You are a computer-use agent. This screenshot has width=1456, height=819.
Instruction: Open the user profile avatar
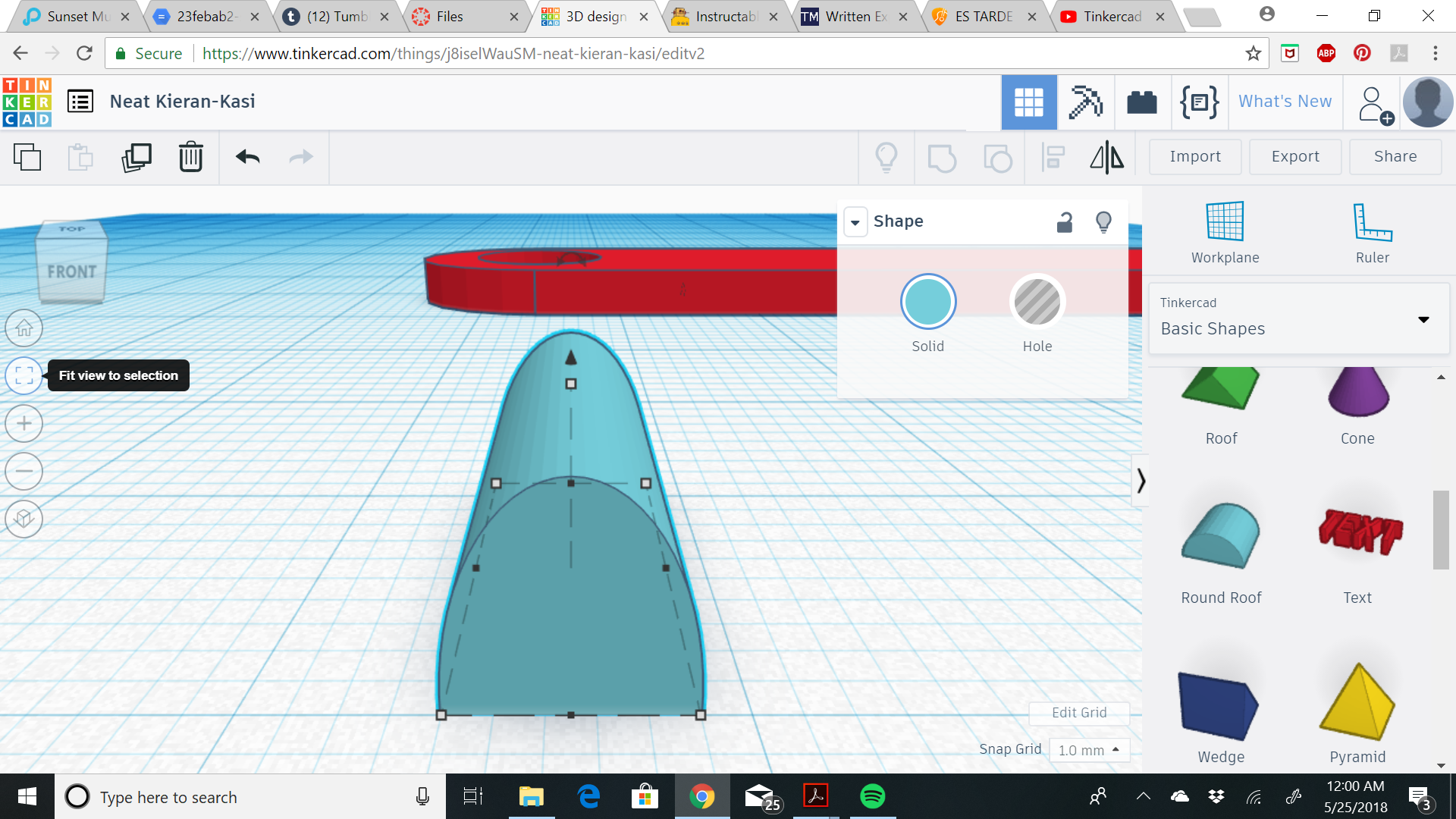tap(1428, 102)
